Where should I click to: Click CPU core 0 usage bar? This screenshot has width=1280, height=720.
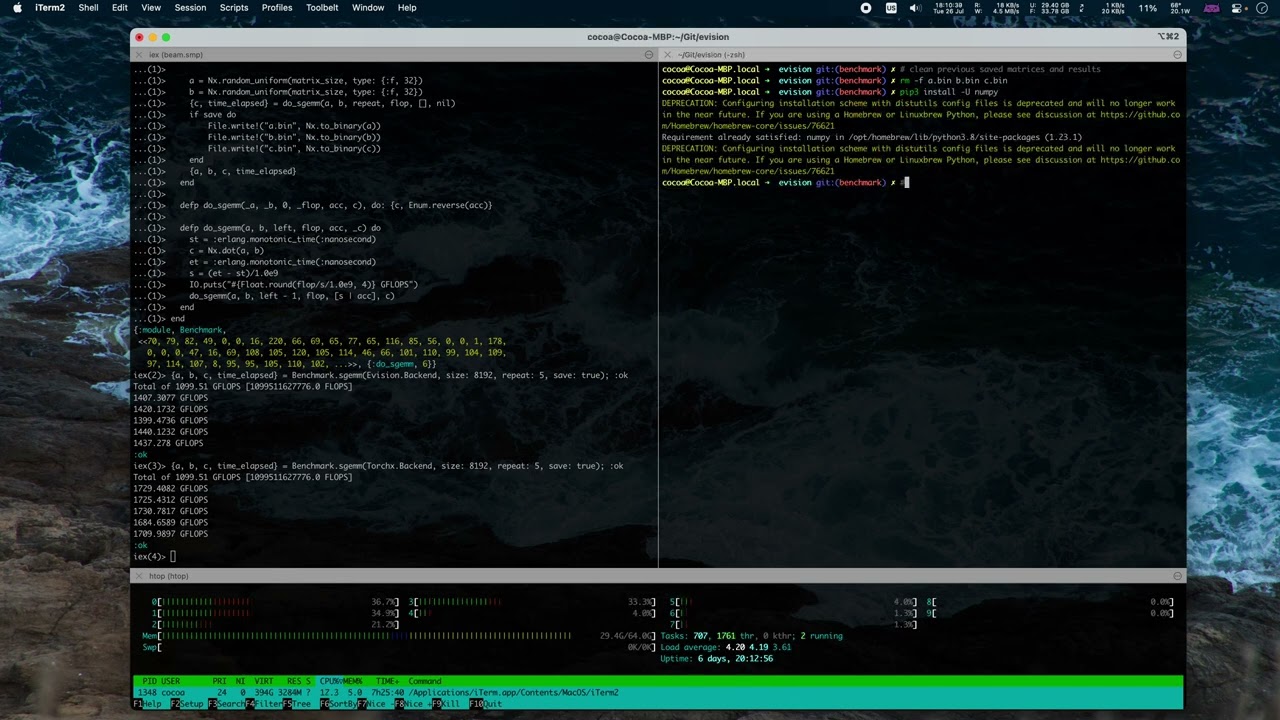[x=277, y=602]
